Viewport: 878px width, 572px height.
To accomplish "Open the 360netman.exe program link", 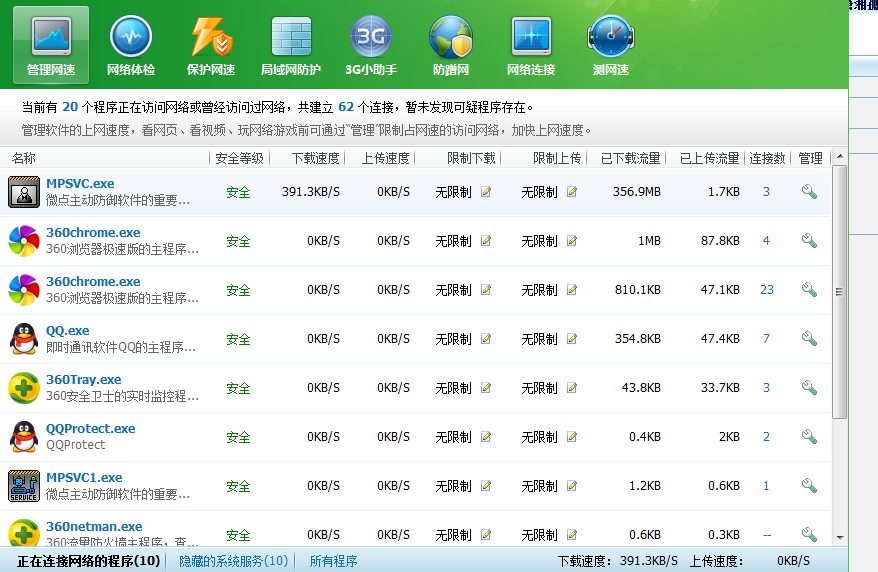I will point(94,527).
